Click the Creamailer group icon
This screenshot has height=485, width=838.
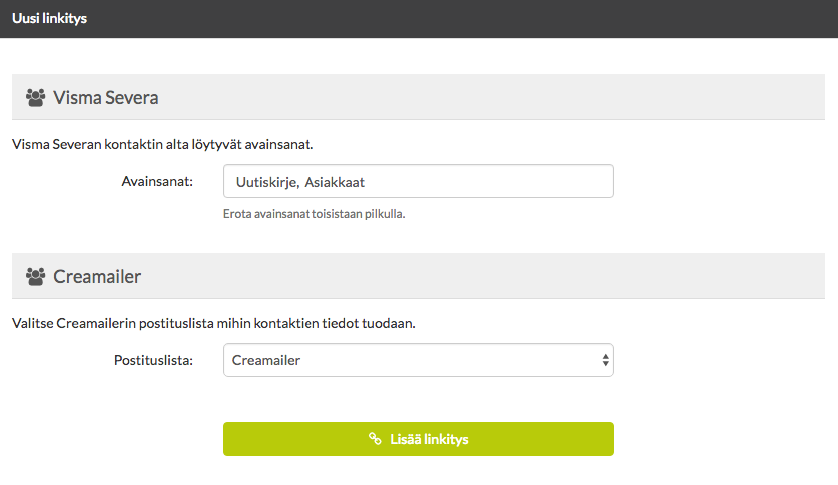(x=35, y=276)
